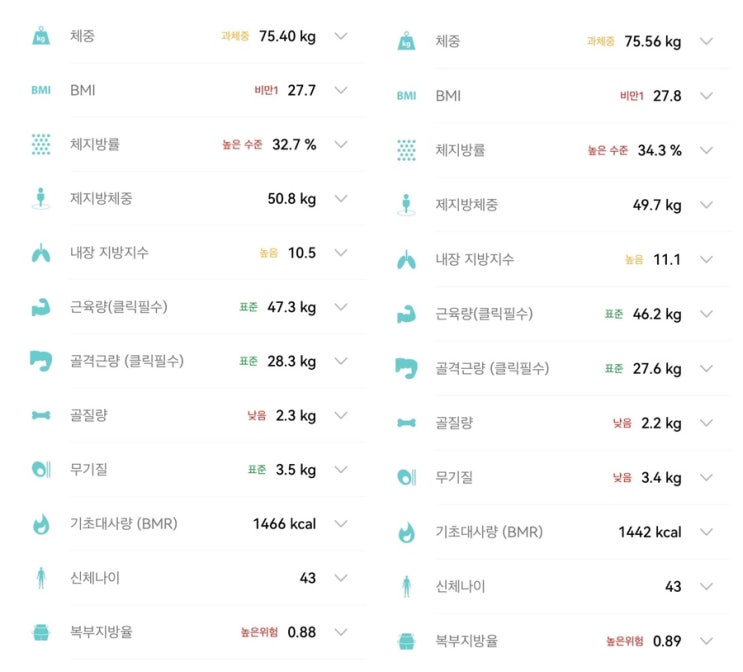The height and width of the screenshot is (672, 743).
Task: Click the BMI icon beside 27.8
Action: tap(406, 96)
